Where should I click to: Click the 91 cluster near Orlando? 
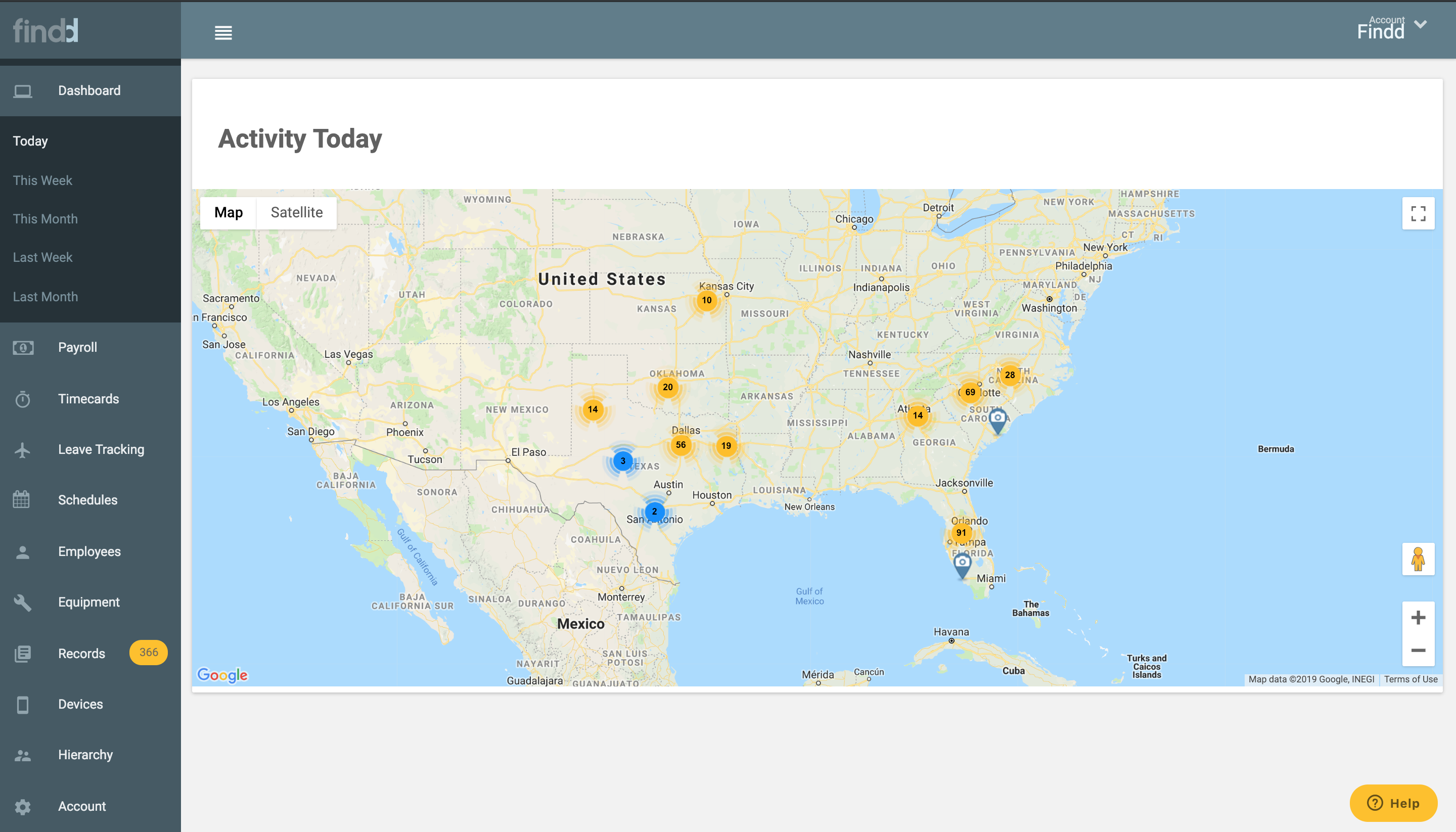(961, 533)
